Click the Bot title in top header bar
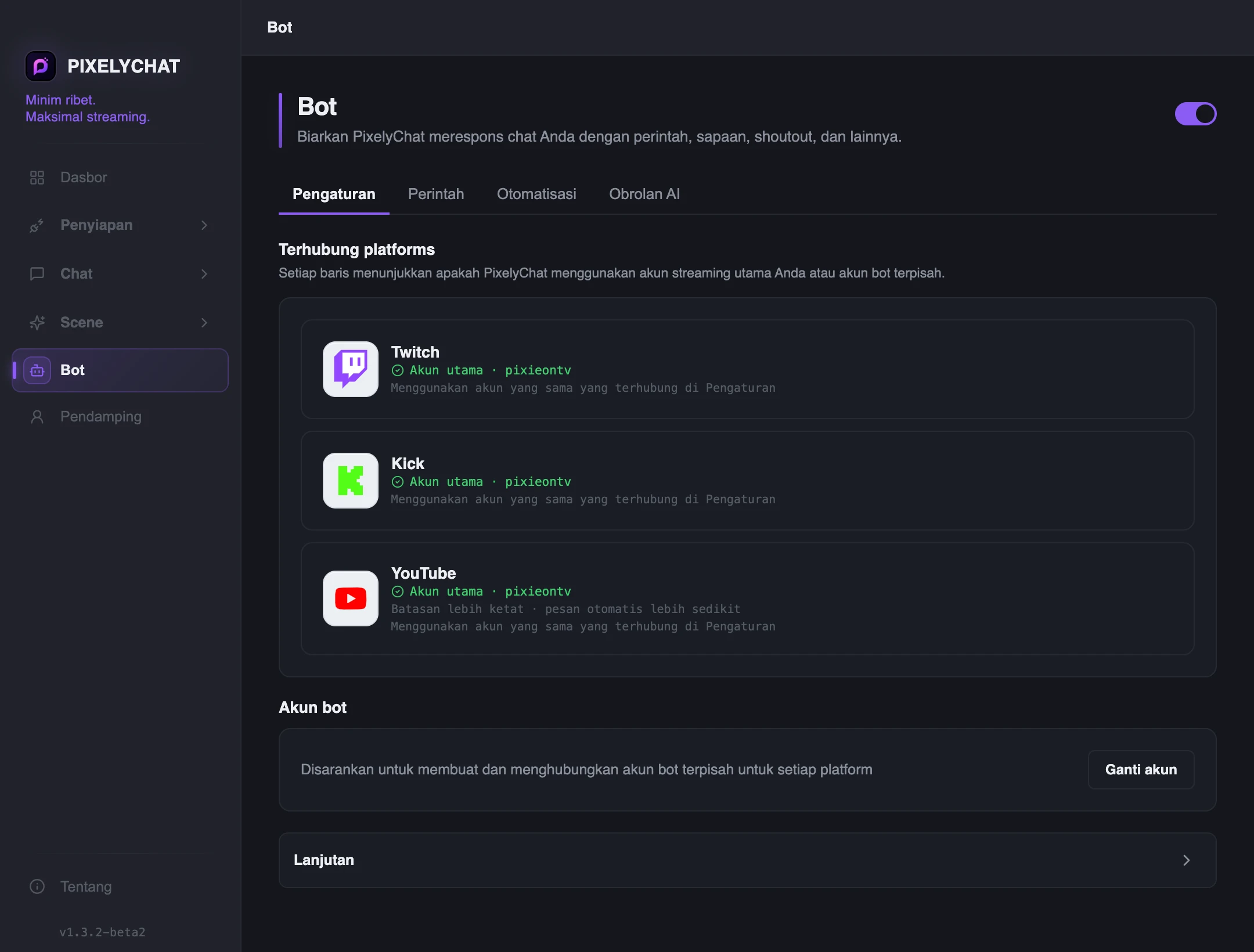This screenshot has height=952, width=1254. point(279,27)
